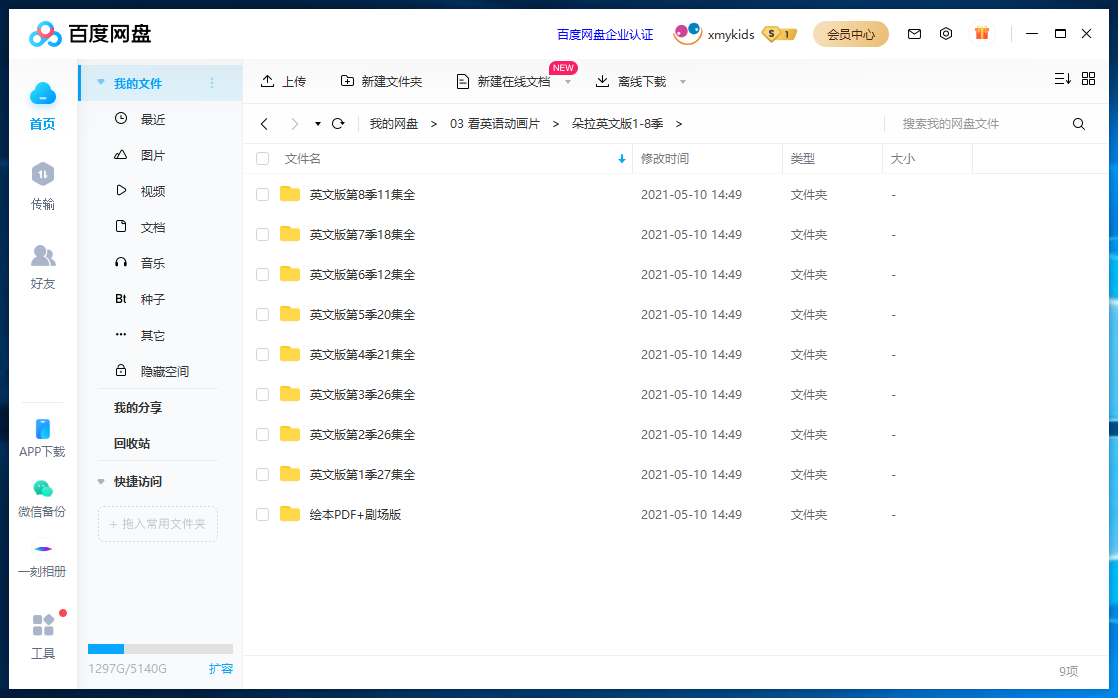Screen dimensions: 1118x698
Task: Click the 上传 upload button
Action: pos(283,81)
